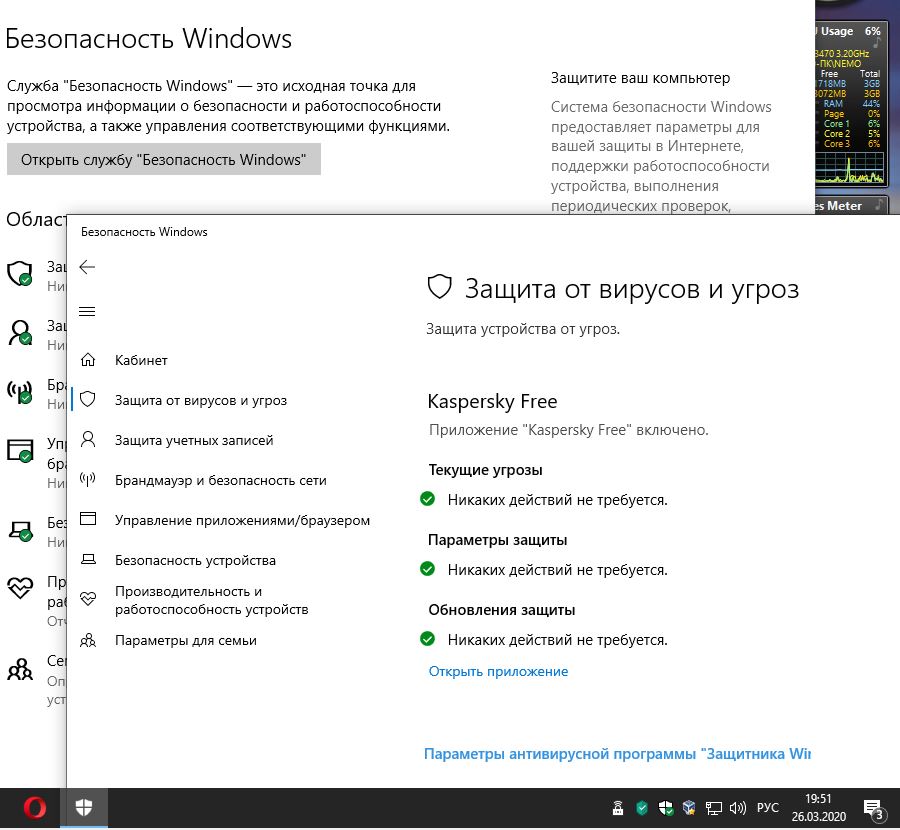Viewport: 900px width, 830px height.
Task: Click the Параметры защиты heading
Action: (x=498, y=540)
